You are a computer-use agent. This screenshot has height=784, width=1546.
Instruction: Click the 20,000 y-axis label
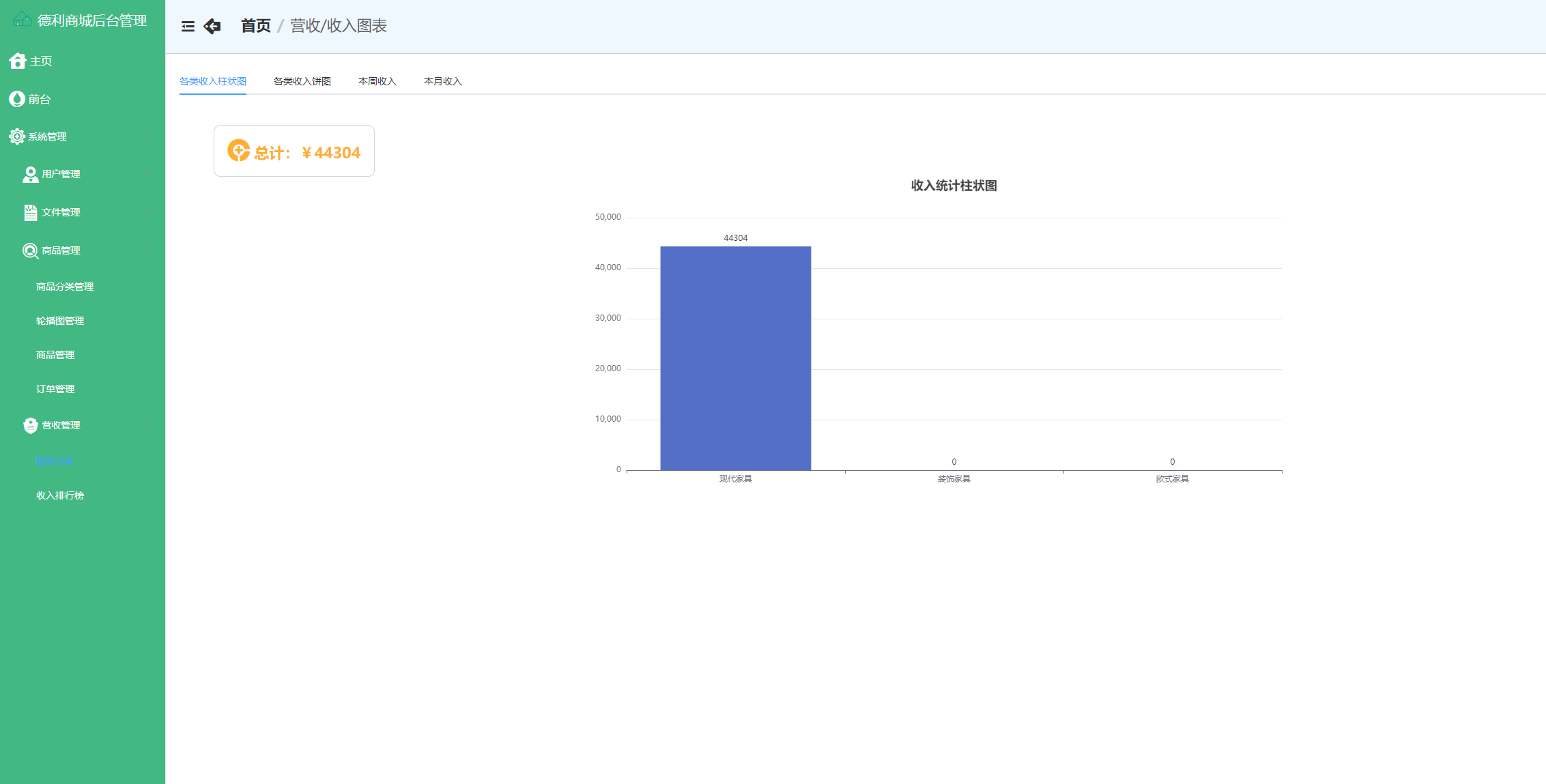[x=608, y=368]
